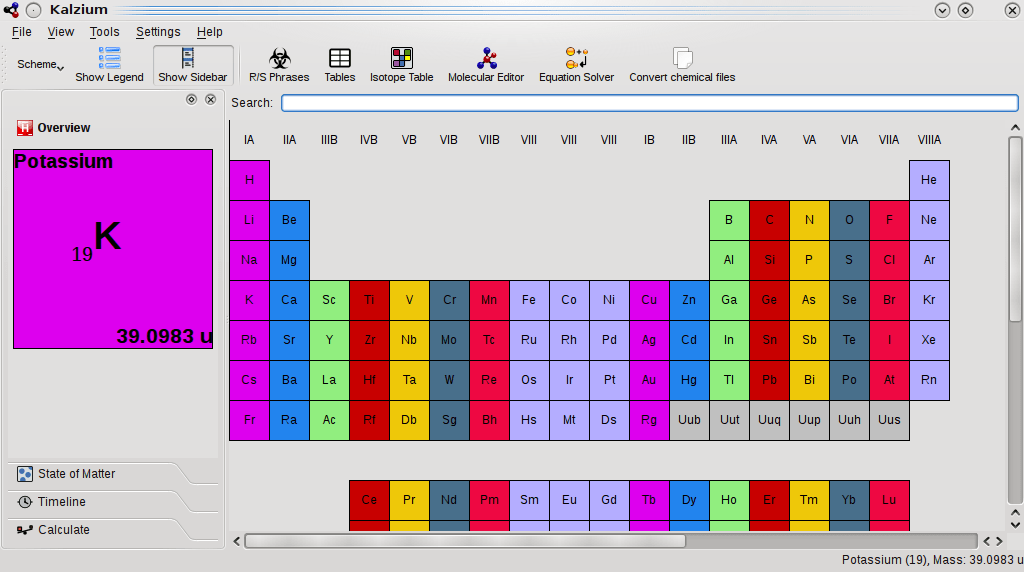Image resolution: width=1024 pixels, height=572 pixels.
Task: Select the Carbon (C) element cell
Action: 769,220
